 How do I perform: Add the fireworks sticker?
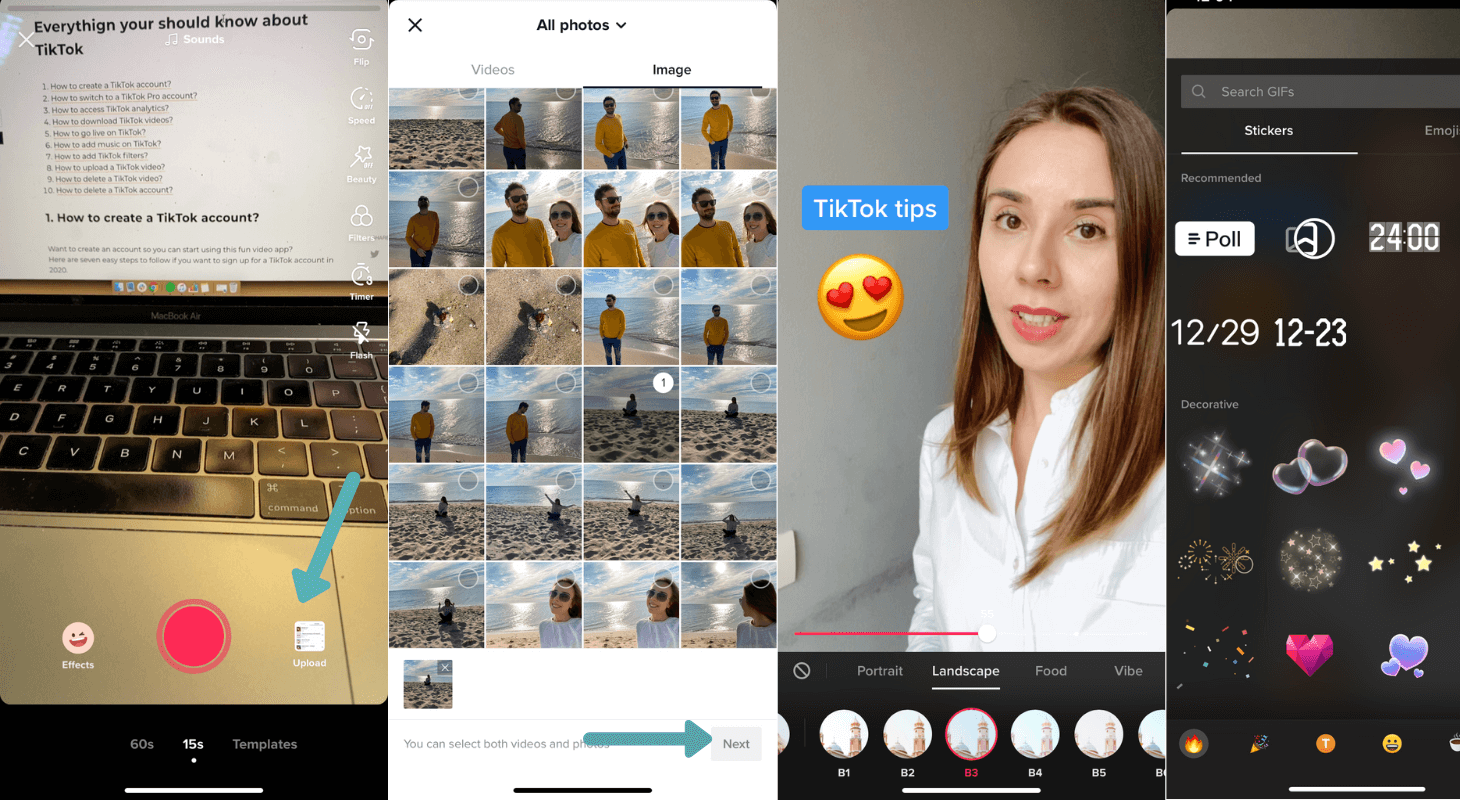pos(1215,560)
